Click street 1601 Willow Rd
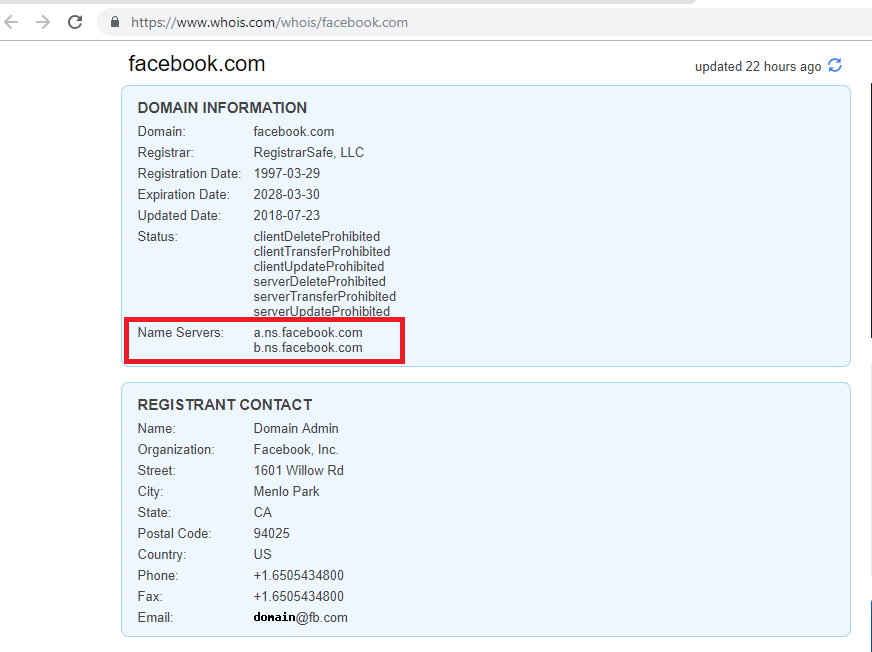The height and width of the screenshot is (652, 872). [299, 471]
